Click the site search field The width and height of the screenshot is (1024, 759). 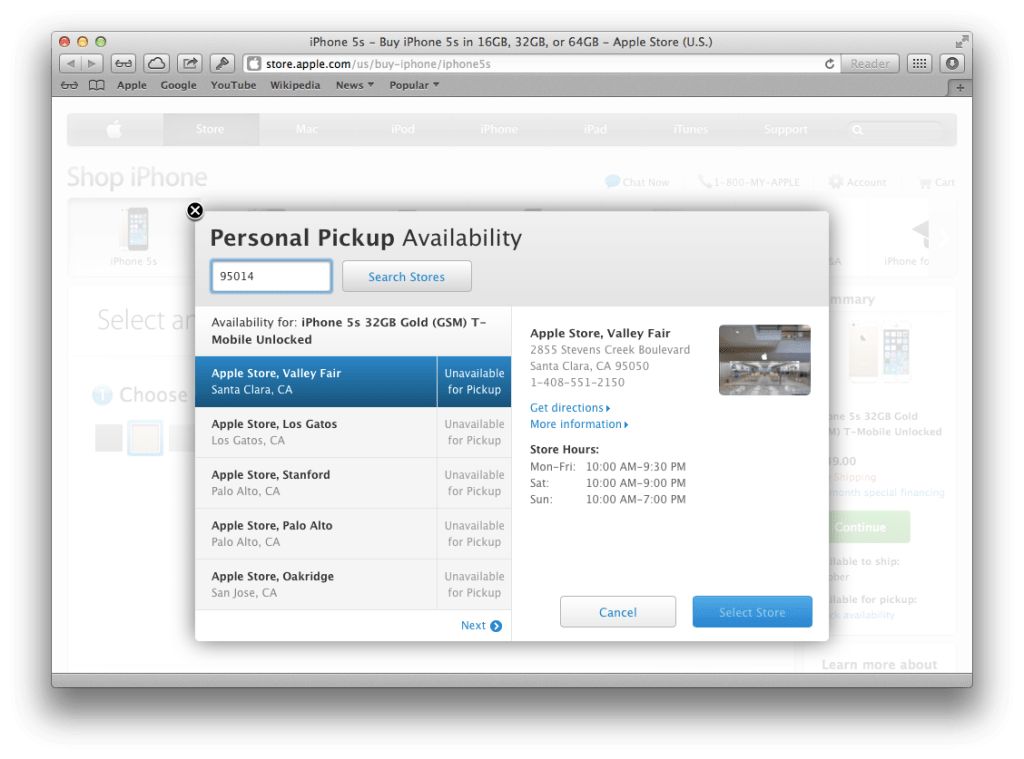(895, 130)
